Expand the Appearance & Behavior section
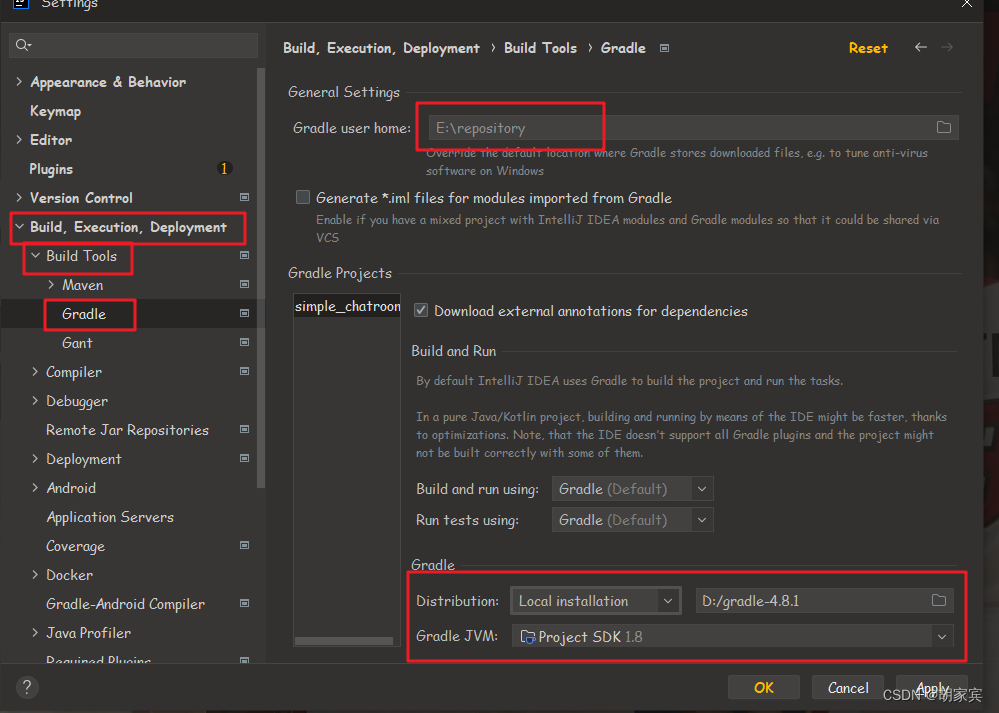 pyautogui.click(x=18, y=81)
